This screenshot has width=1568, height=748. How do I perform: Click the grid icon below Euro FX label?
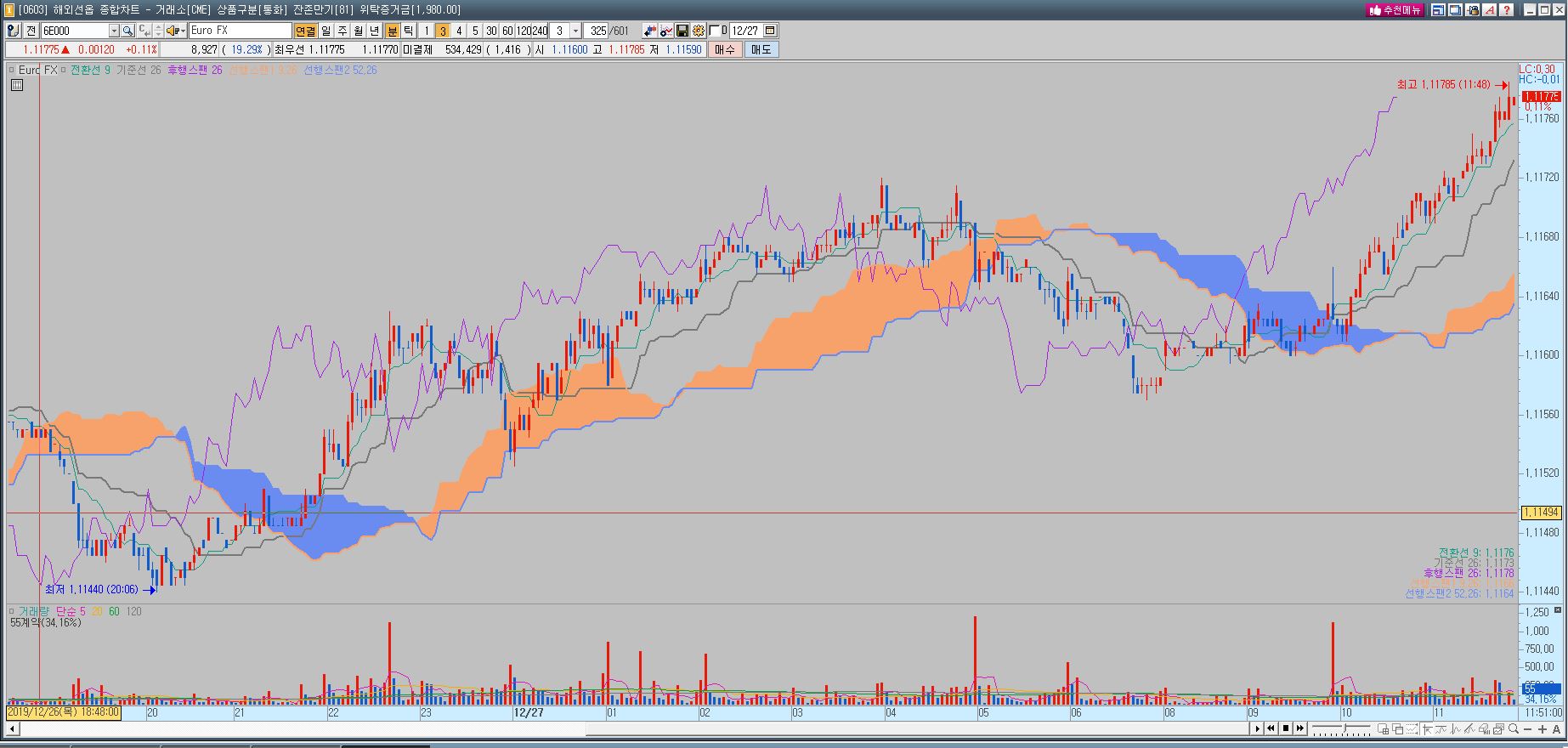coord(16,85)
